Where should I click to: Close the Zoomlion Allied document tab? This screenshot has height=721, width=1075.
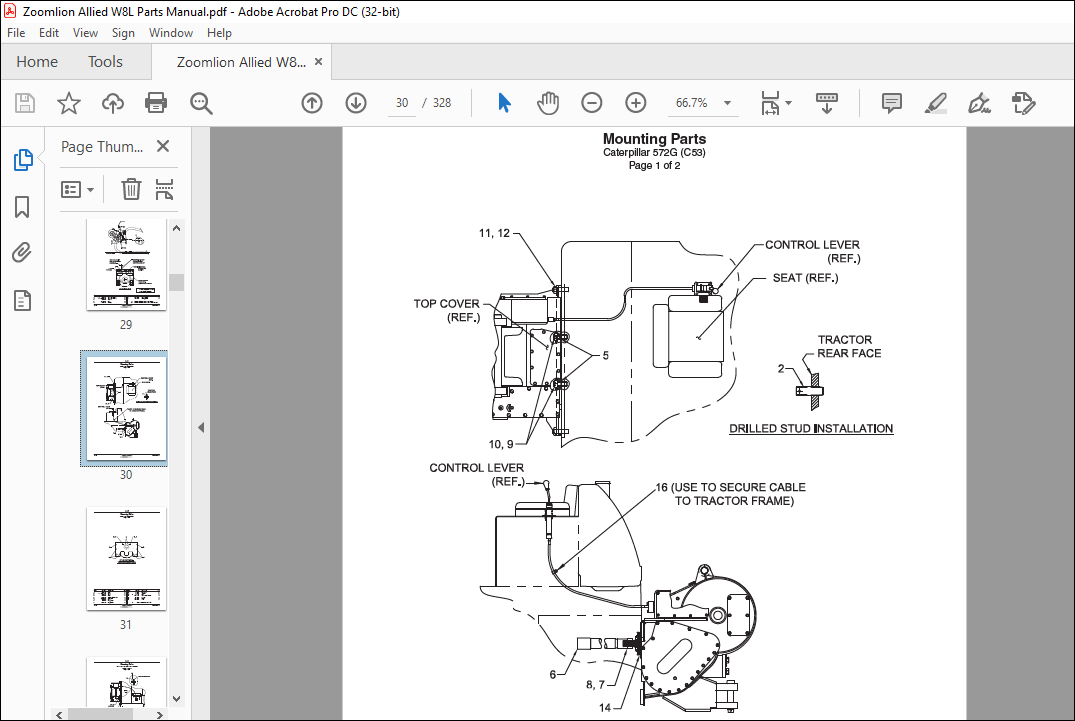(318, 62)
